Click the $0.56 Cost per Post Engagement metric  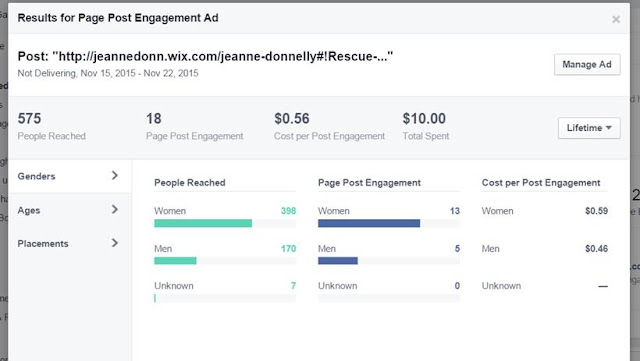click(x=329, y=126)
